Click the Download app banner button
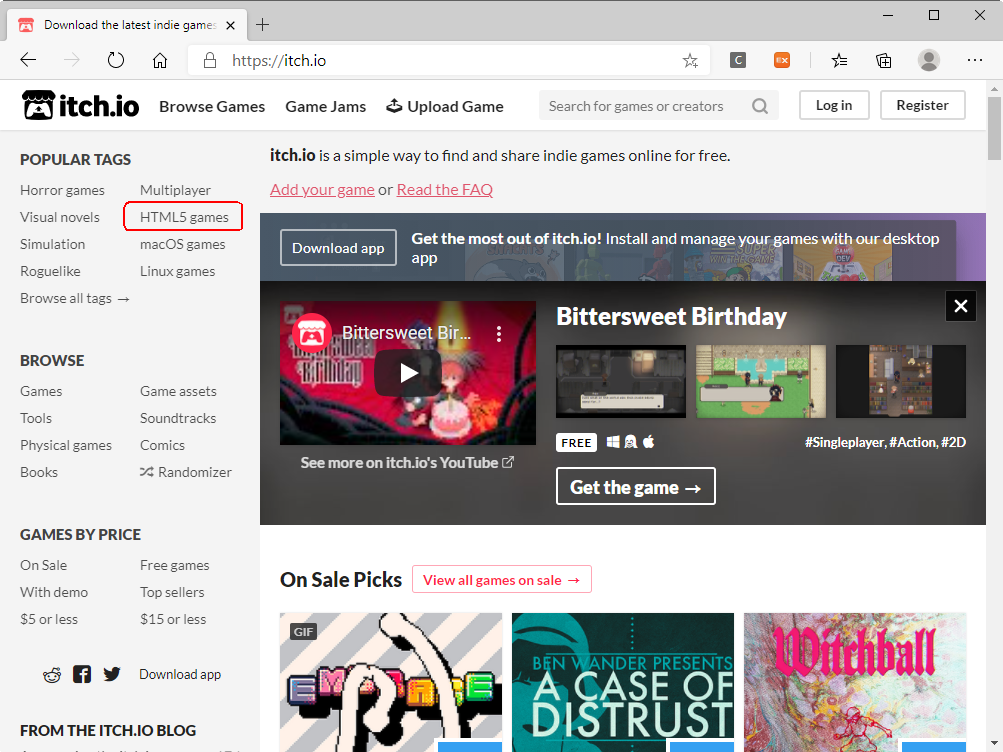 click(338, 247)
